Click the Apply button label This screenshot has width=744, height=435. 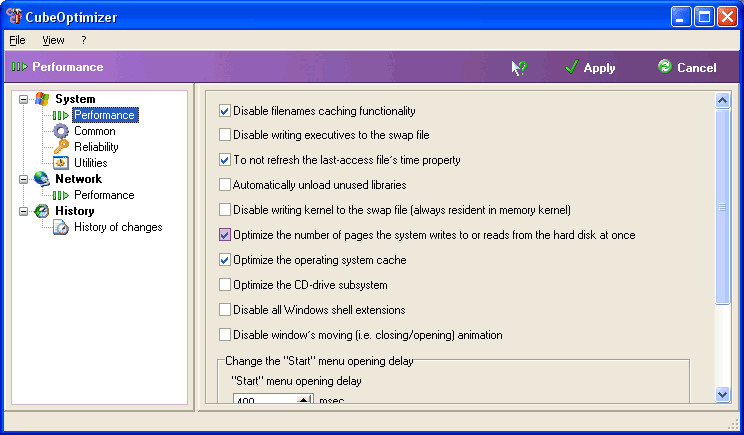599,68
